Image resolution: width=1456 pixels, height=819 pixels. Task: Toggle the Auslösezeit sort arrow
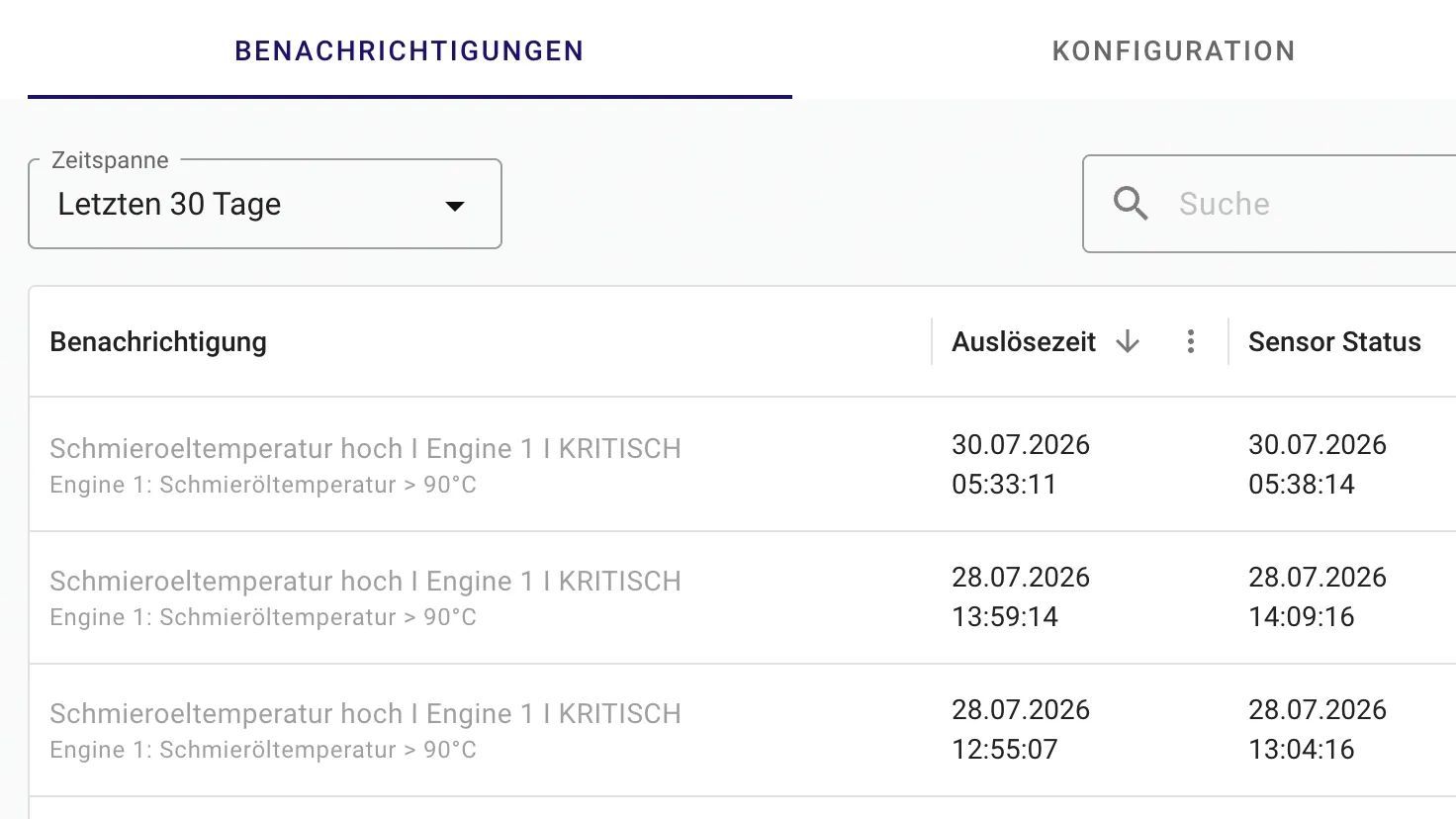click(1128, 341)
